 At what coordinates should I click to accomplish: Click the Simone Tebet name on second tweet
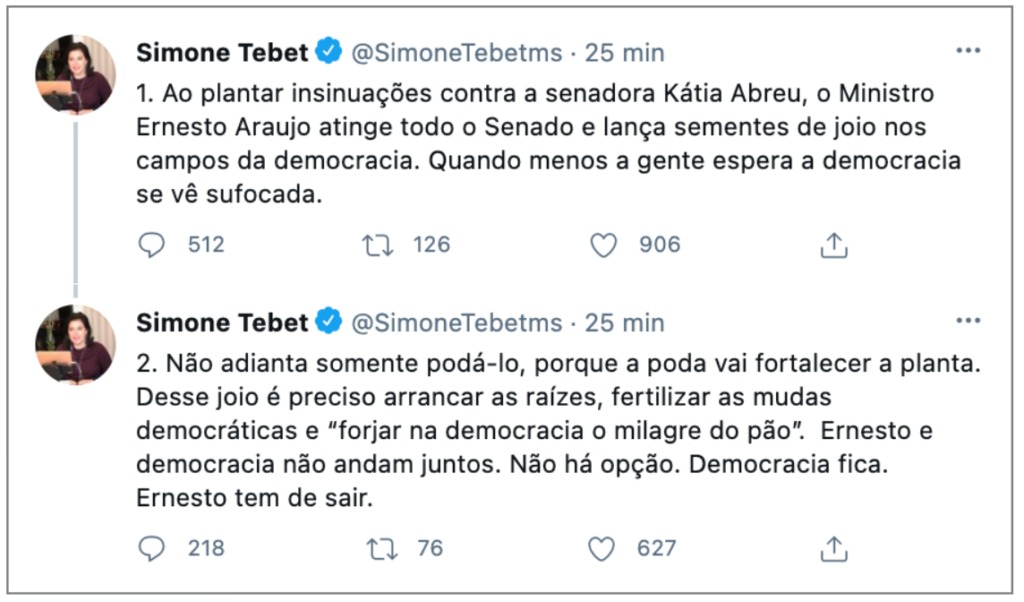221,322
